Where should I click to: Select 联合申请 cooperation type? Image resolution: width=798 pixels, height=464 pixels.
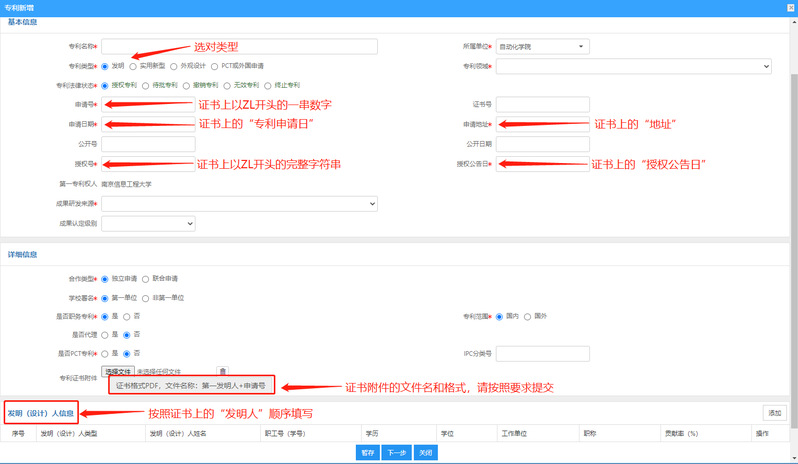[145, 278]
